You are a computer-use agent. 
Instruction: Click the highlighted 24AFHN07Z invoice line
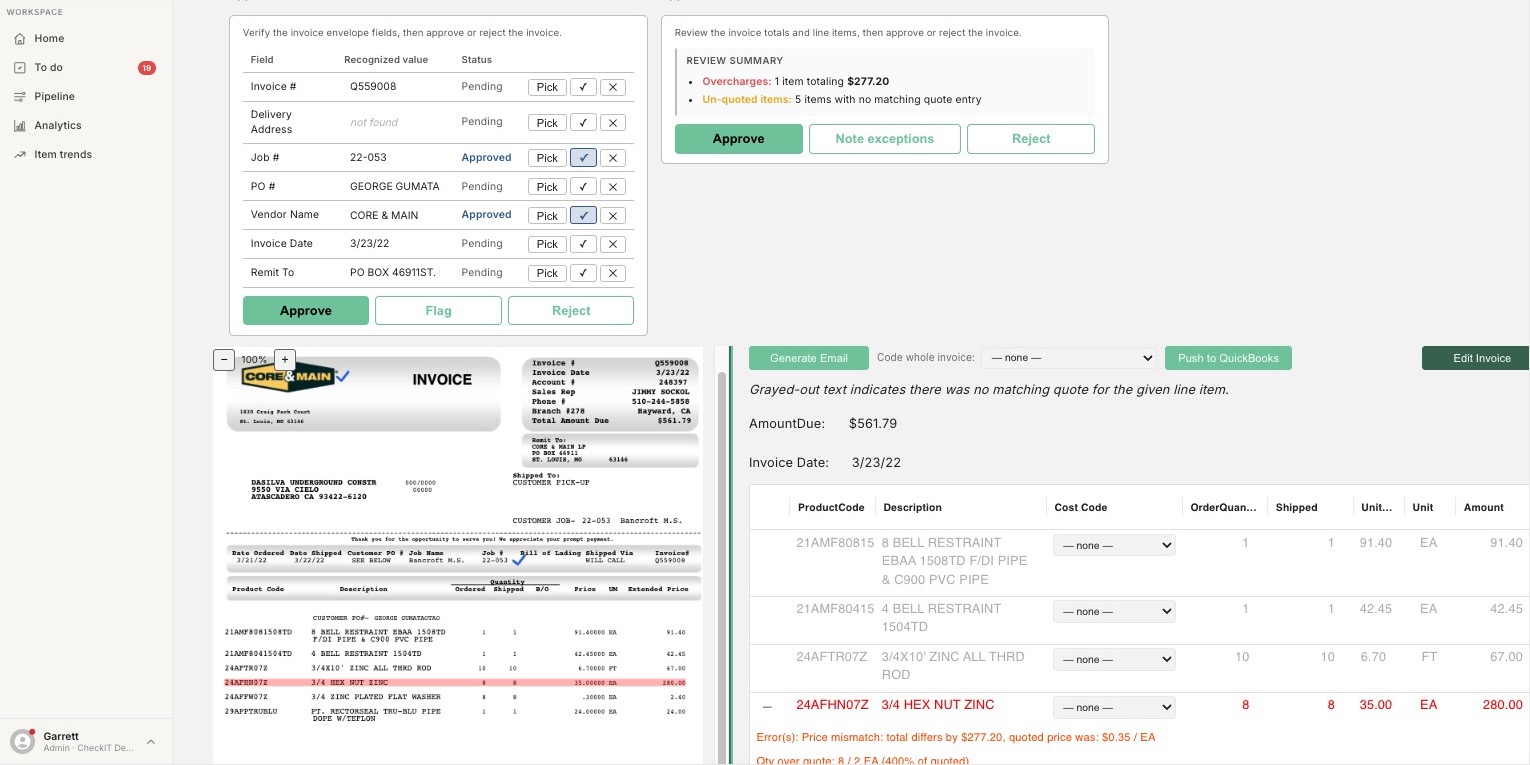[x=456, y=682]
